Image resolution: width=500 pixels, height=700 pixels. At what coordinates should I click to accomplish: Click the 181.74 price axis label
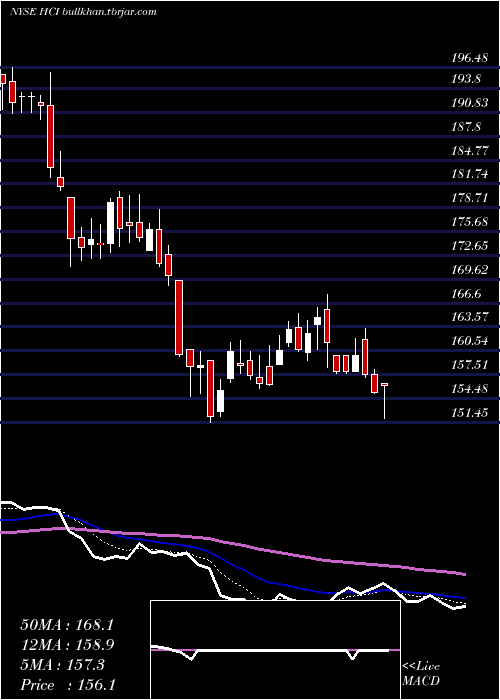click(x=469, y=175)
